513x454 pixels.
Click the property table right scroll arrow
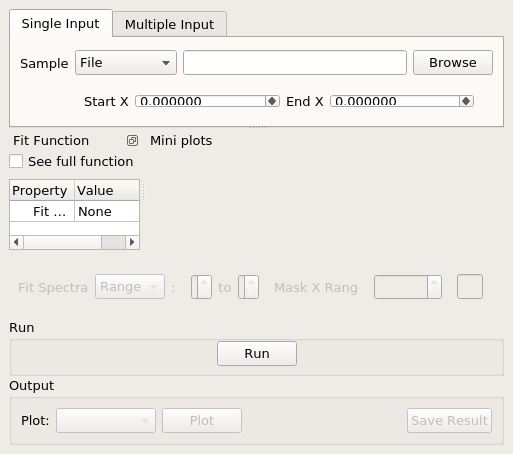(132, 242)
